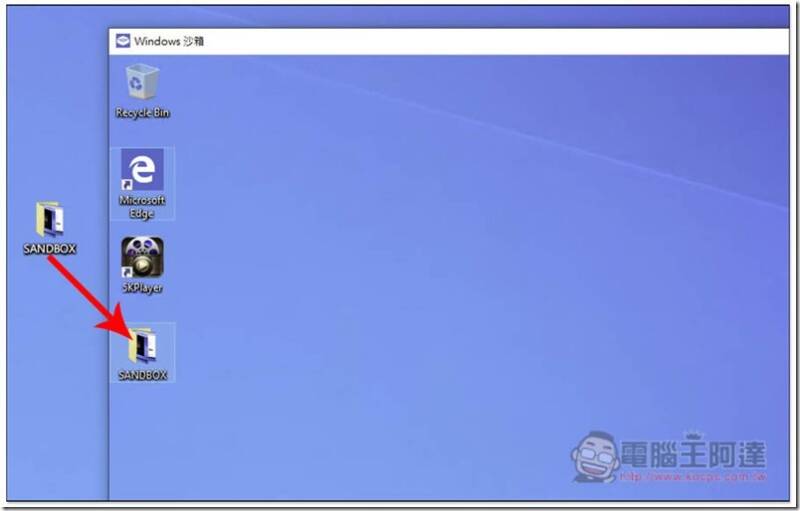Viewport: 800px width, 511px height.
Task: Click the Microsoft Edge text label
Action: point(142,207)
